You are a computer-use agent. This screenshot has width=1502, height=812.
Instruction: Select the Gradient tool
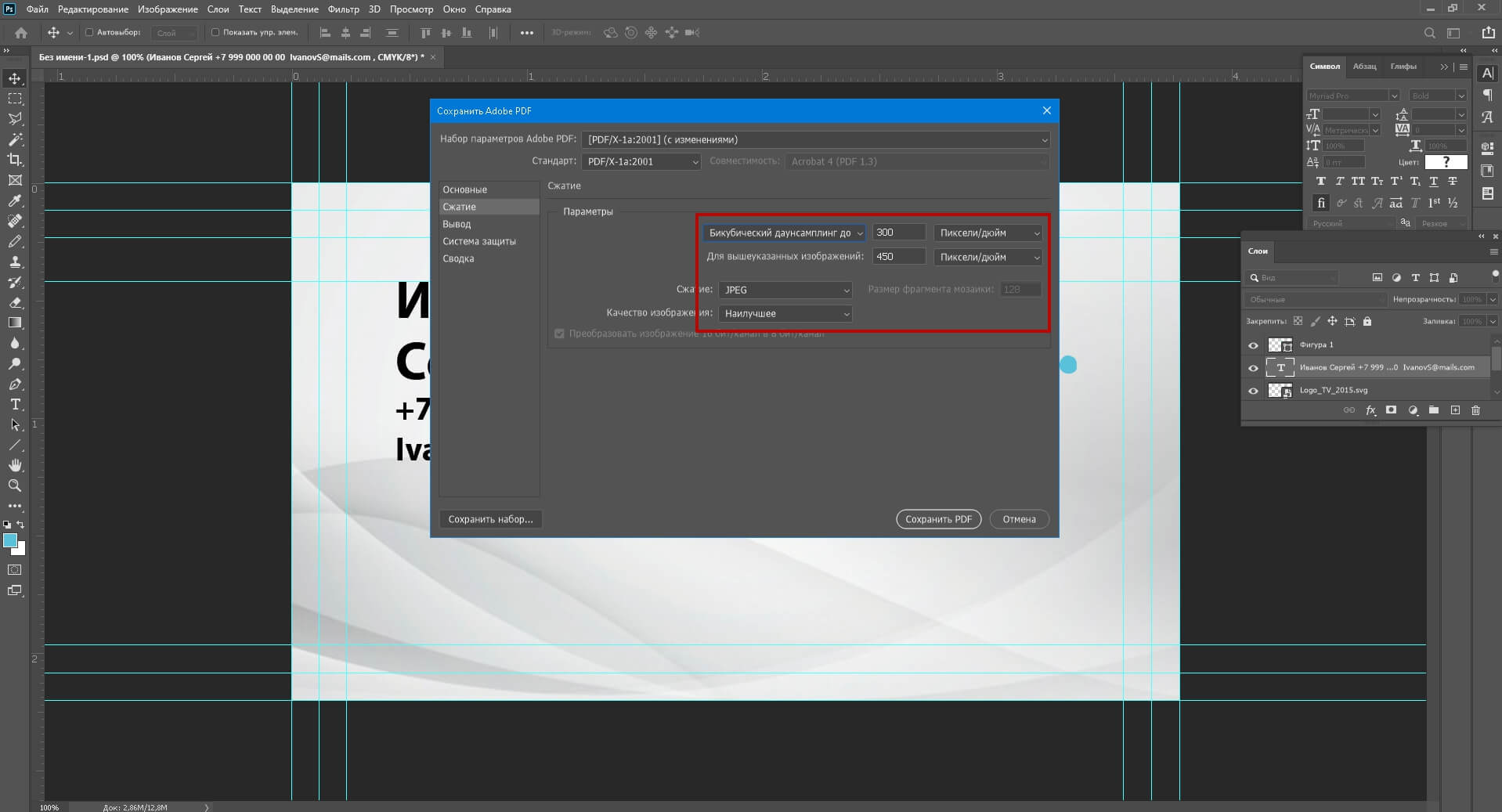15,323
